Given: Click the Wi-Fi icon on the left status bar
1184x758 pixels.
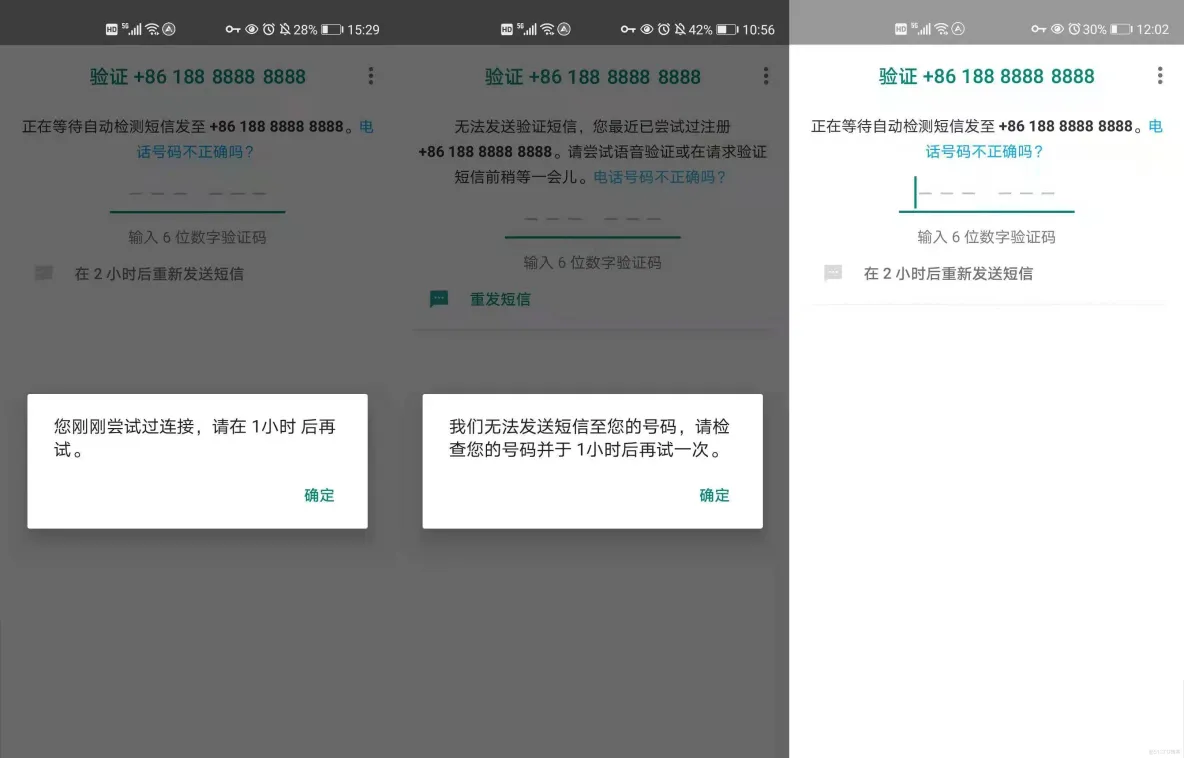Looking at the screenshot, I should coord(150,29).
